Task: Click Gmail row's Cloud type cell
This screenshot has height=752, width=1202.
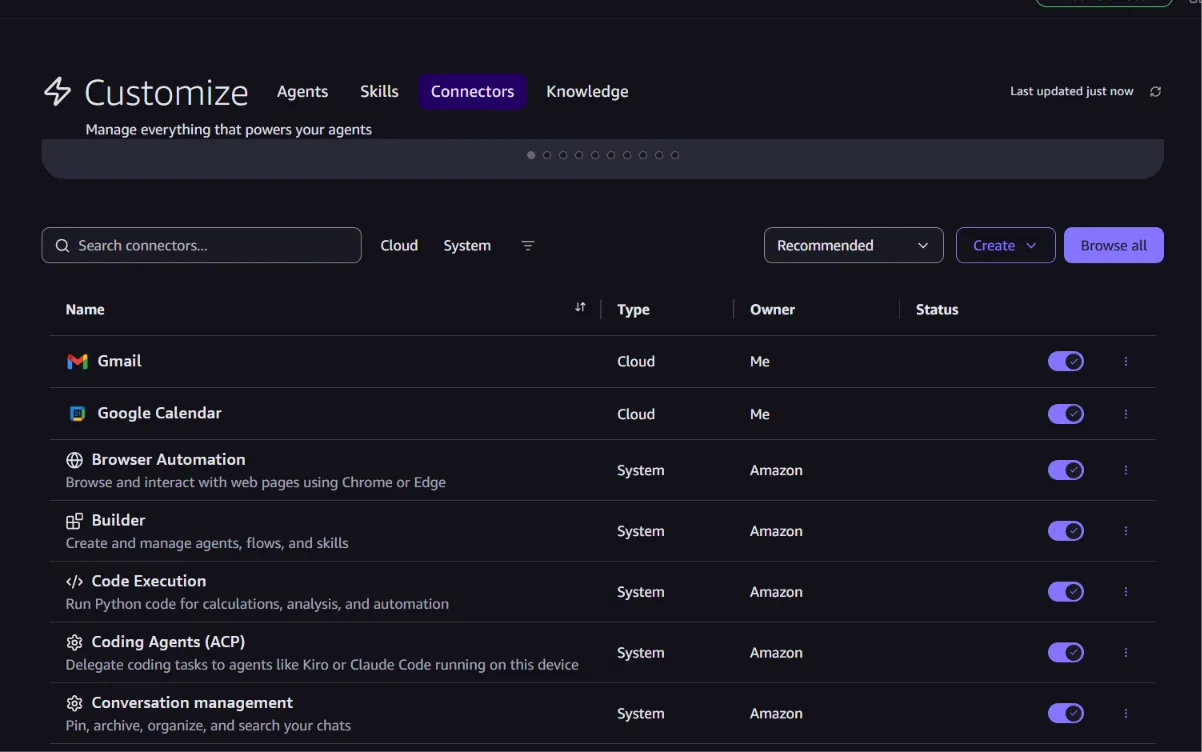Action: pos(636,361)
